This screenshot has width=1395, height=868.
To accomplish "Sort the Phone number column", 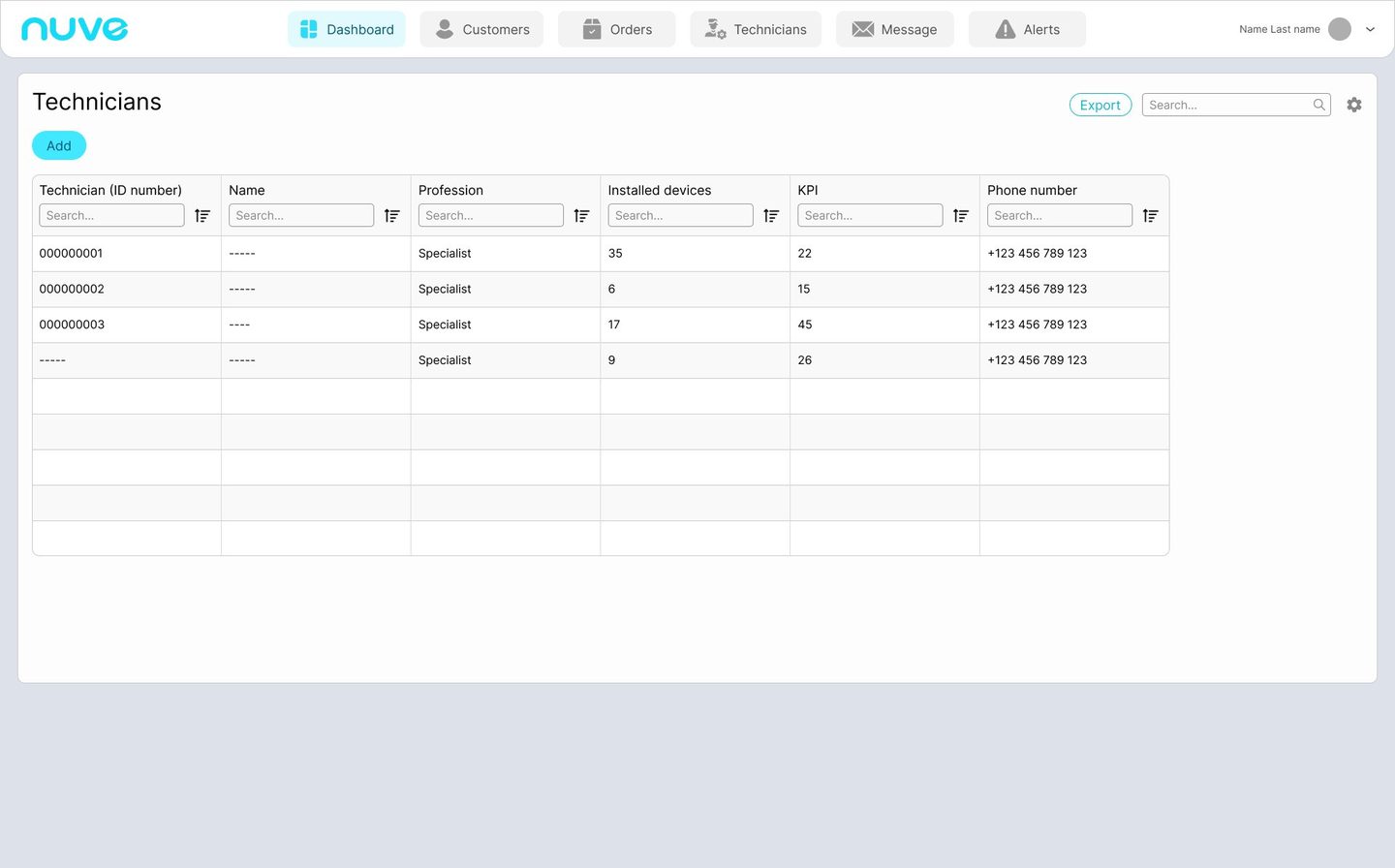I will [1150, 215].
